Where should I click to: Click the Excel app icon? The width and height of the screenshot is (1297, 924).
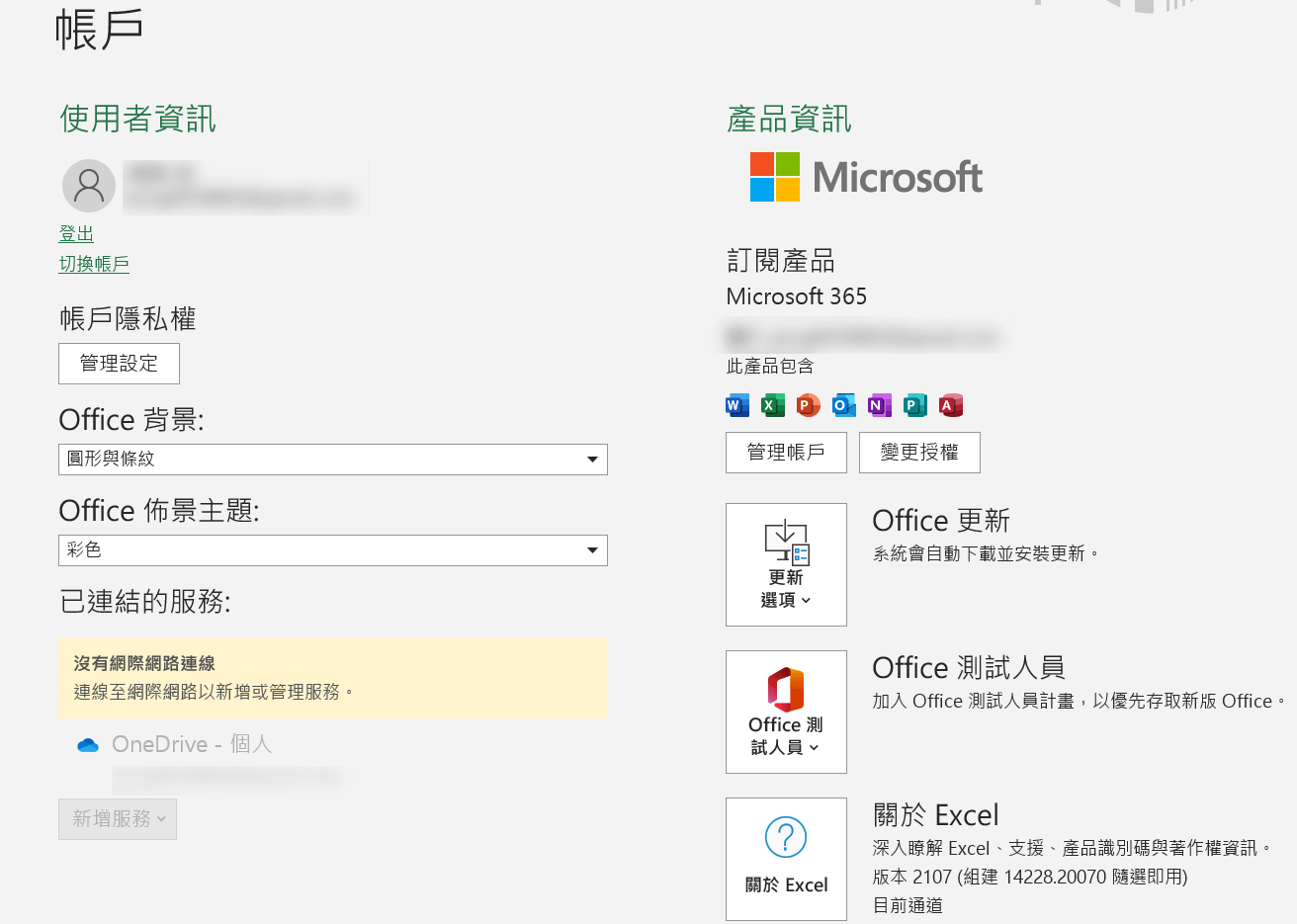coord(773,405)
